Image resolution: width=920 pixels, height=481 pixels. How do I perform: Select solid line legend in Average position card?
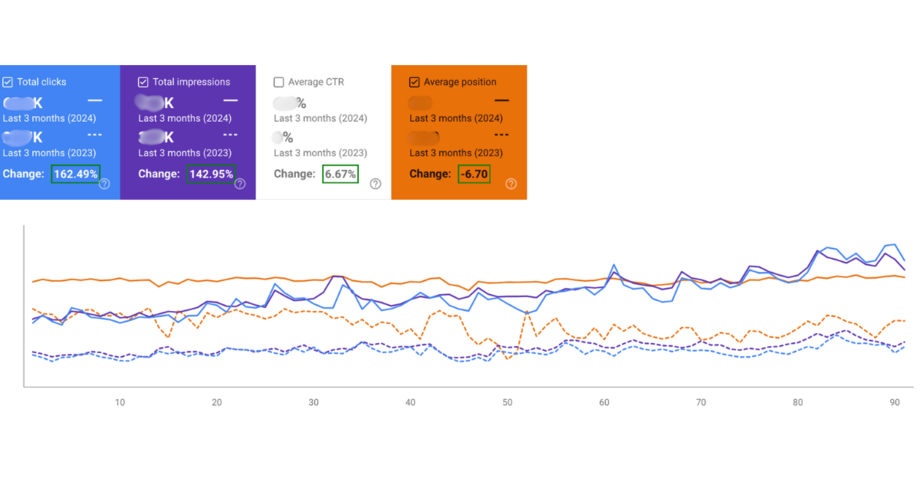point(501,101)
